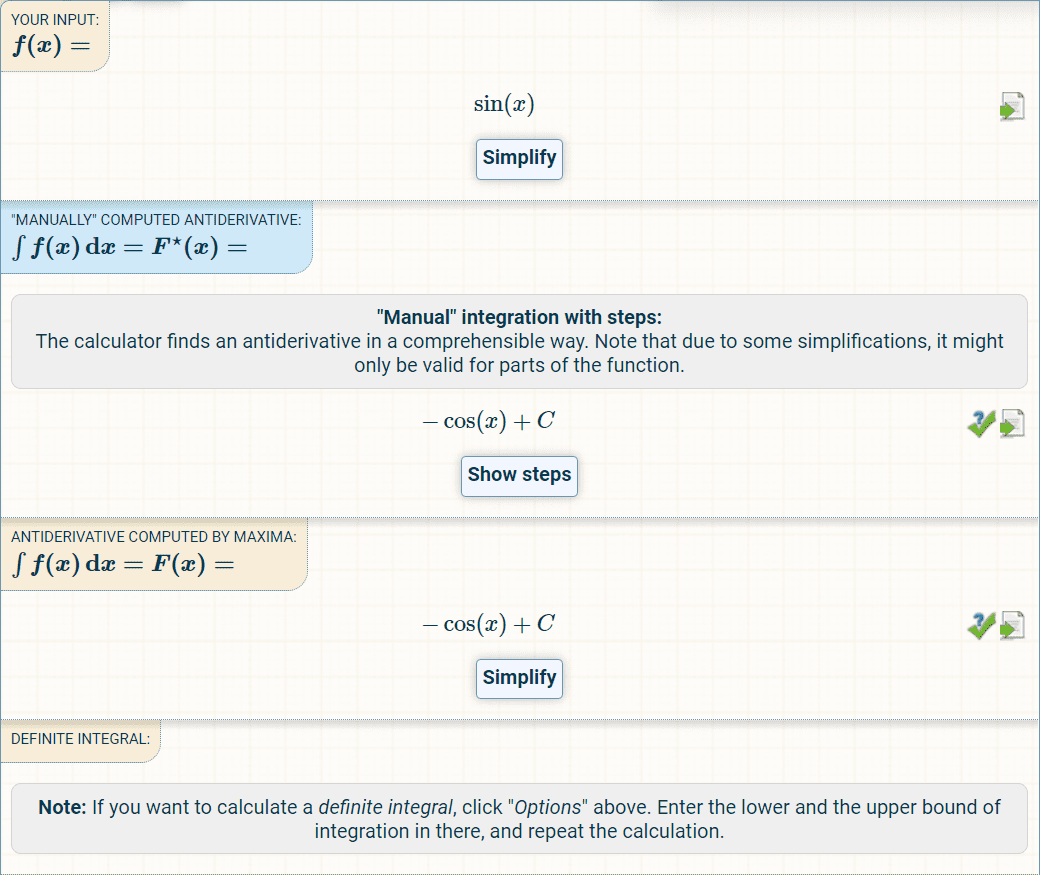Click Simplify button under sin(x) input

coord(519,159)
